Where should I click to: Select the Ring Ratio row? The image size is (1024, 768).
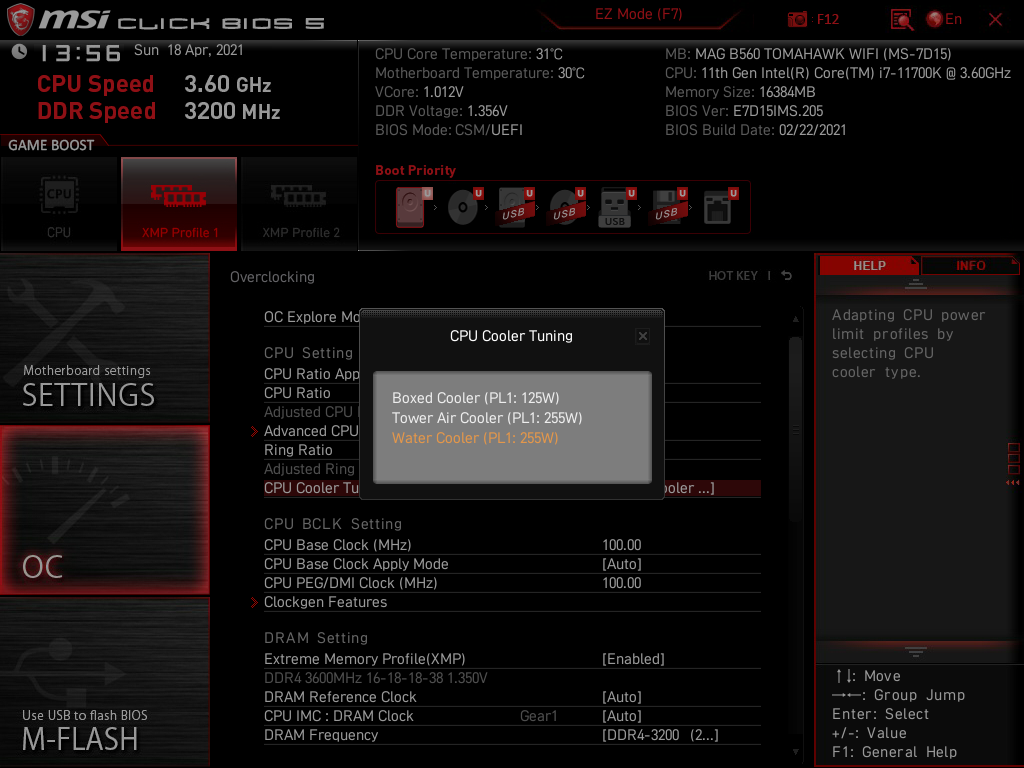[312, 450]
